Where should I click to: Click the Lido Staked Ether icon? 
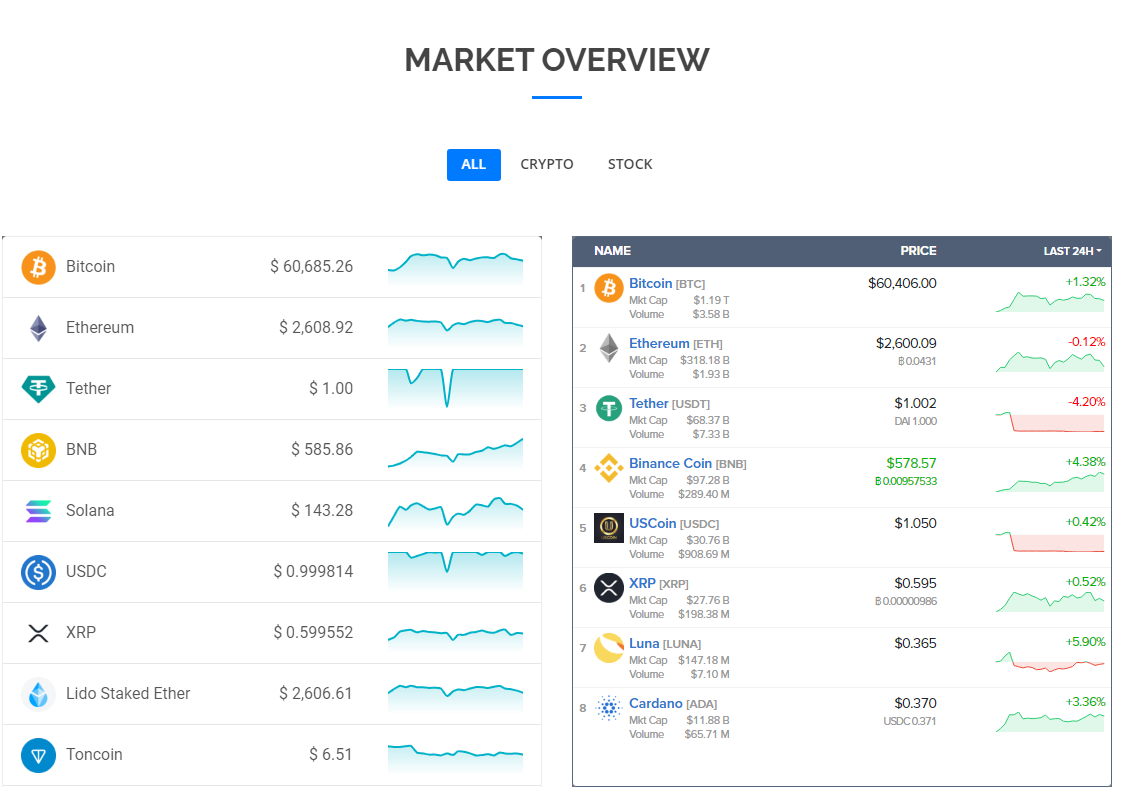[x=38, y=694]
